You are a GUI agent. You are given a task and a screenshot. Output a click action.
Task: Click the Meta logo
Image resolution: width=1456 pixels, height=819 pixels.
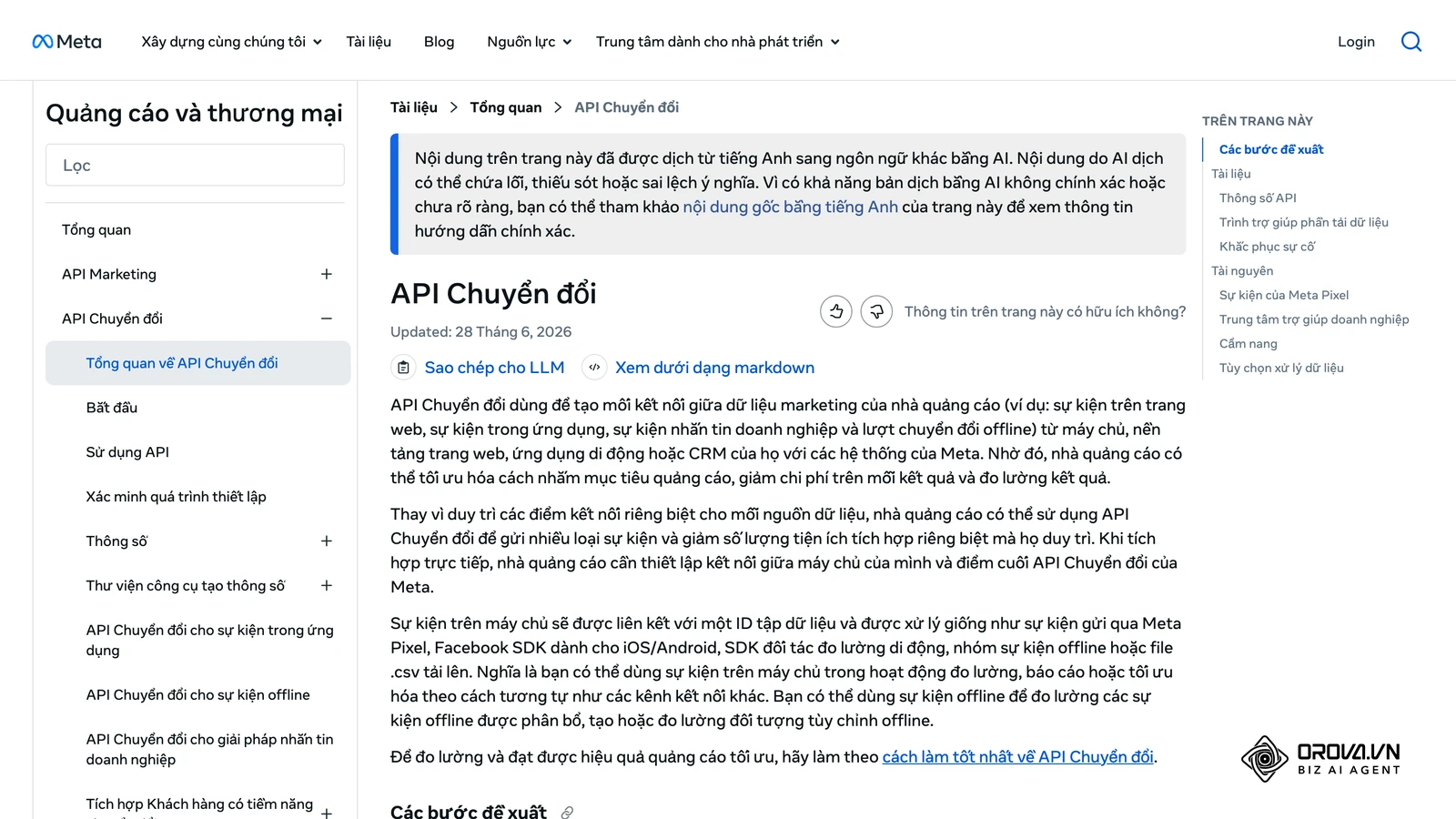click(x=66, y=42)
